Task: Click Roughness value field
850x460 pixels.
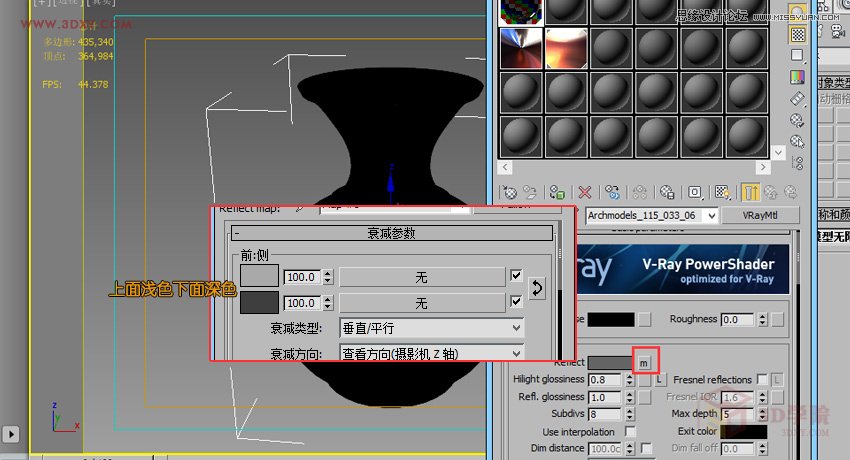Action: tap(738, 319)
